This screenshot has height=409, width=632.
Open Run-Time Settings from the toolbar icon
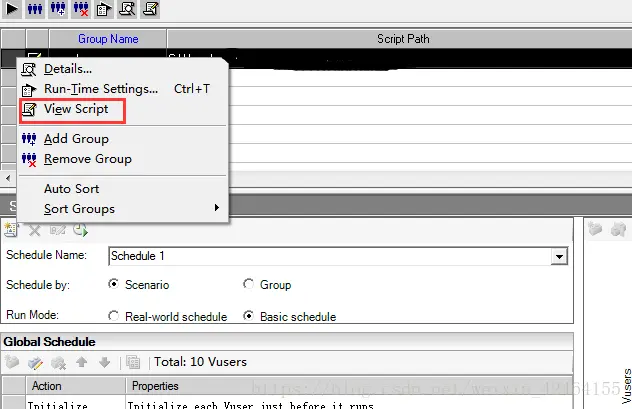click(x=104, y=9)
